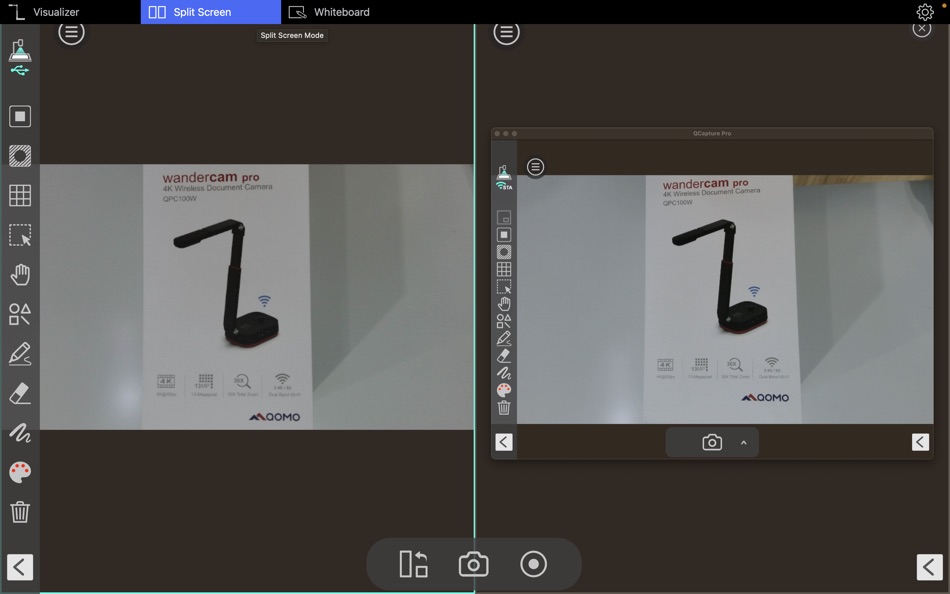
Task: Choose line stroke tool in QCapture Pro window
Action: pyautogui.click(x=503, y=373)
